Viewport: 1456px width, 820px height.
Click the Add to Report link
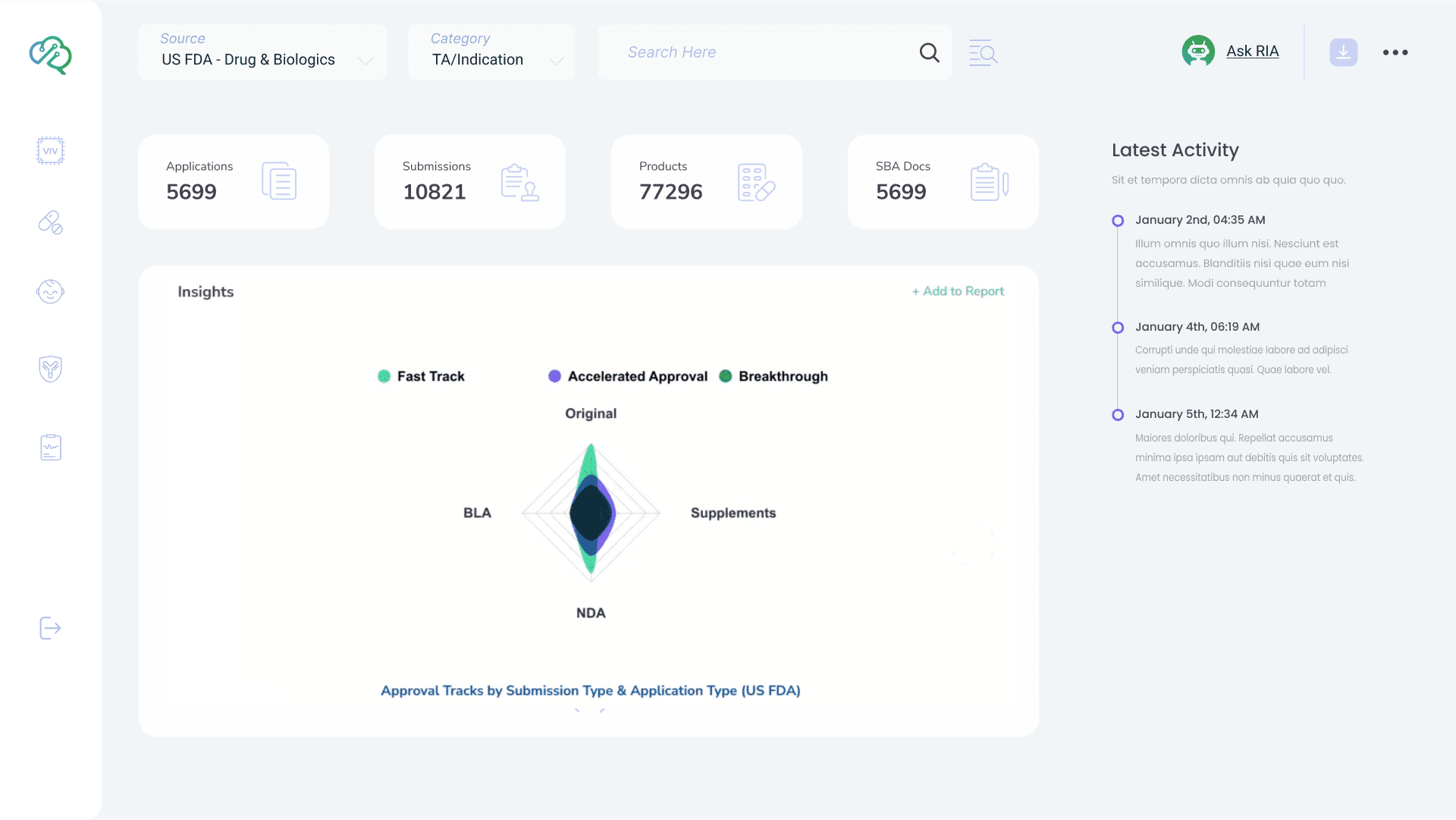coord(958,291)
